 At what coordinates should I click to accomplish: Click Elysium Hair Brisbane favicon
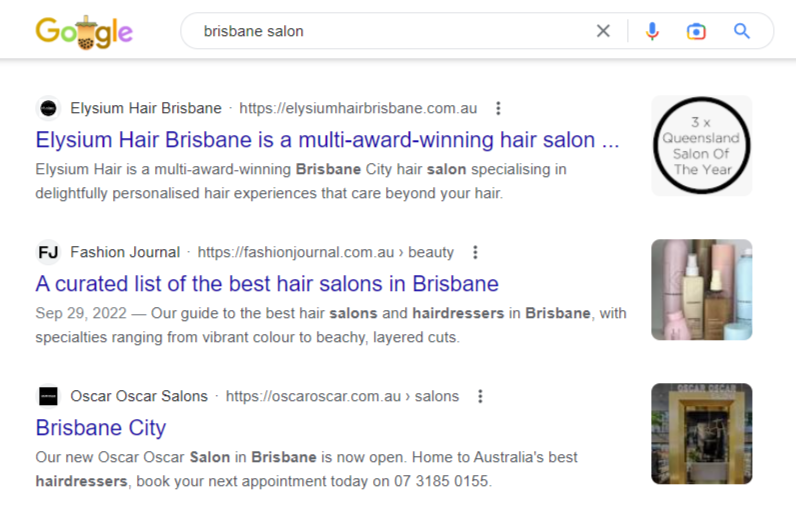[48, 108]
